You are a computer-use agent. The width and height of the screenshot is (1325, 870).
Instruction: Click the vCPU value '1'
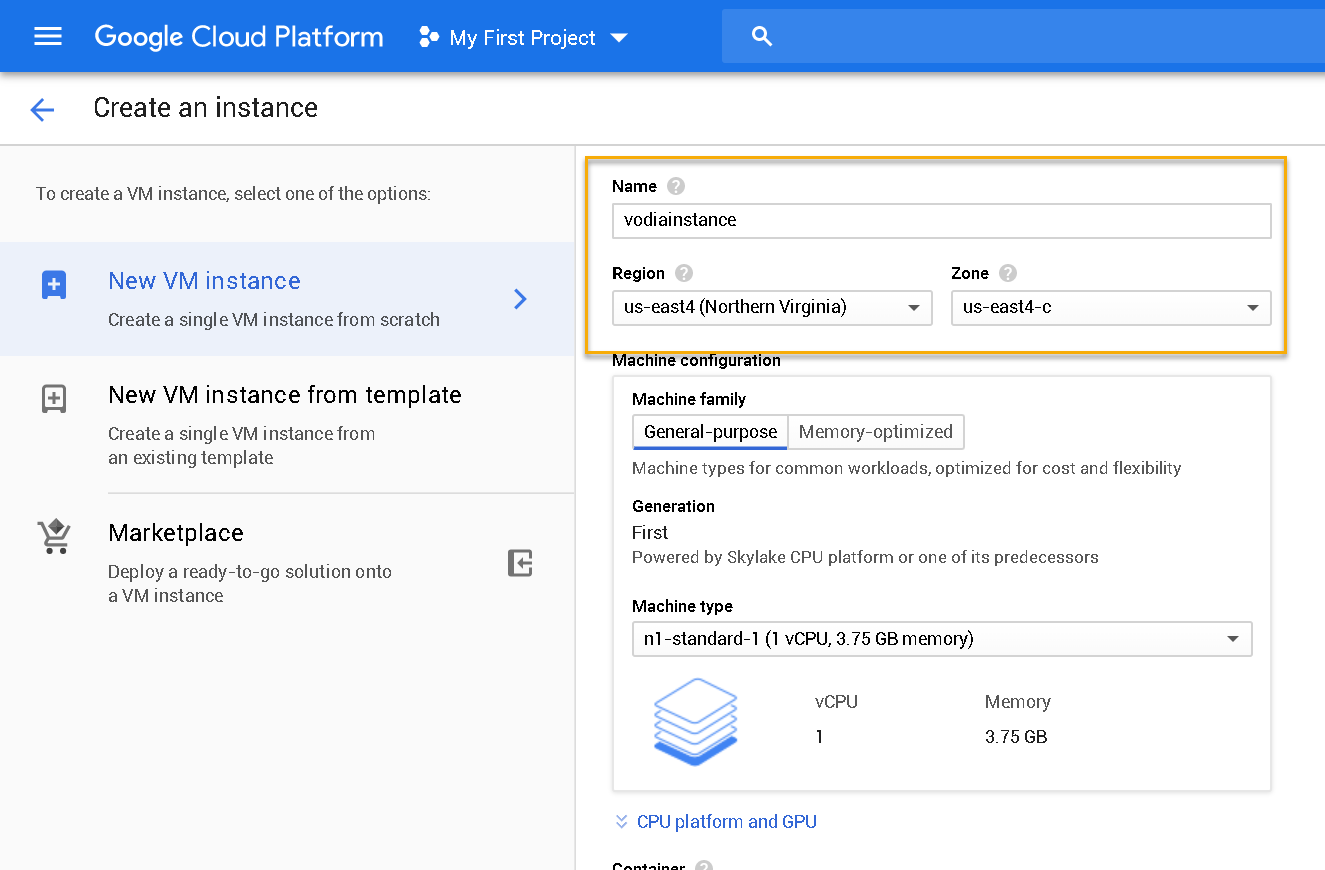[819, 737]
